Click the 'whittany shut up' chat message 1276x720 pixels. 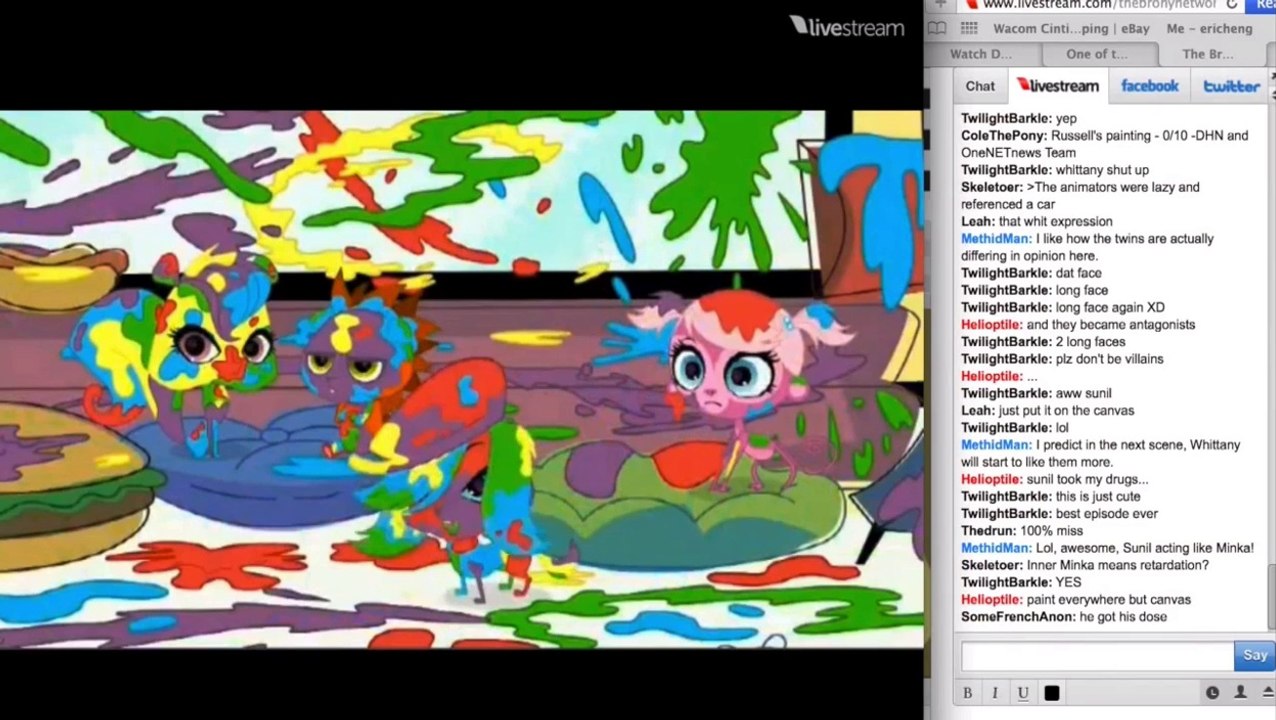pos(1102,170)
